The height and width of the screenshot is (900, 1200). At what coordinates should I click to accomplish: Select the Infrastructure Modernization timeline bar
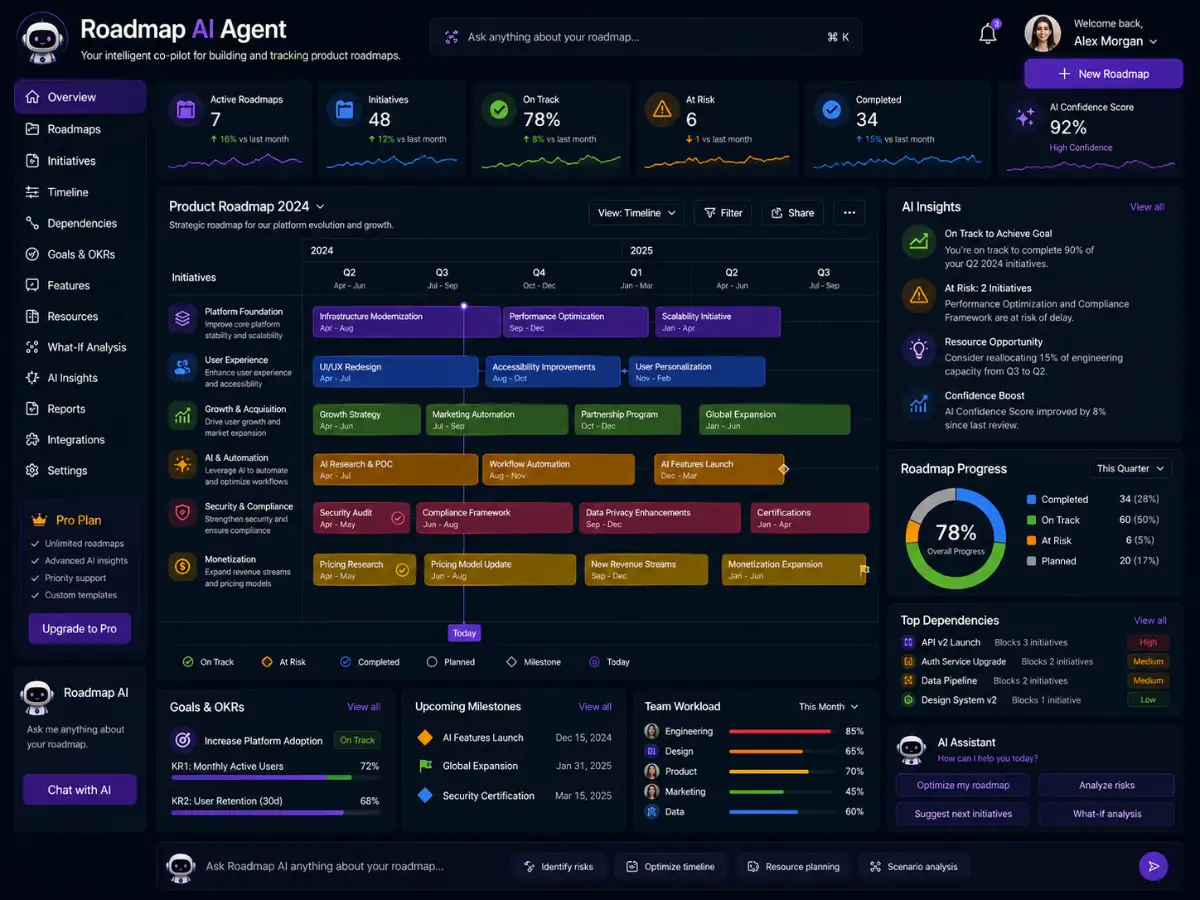tap(406, 321)
